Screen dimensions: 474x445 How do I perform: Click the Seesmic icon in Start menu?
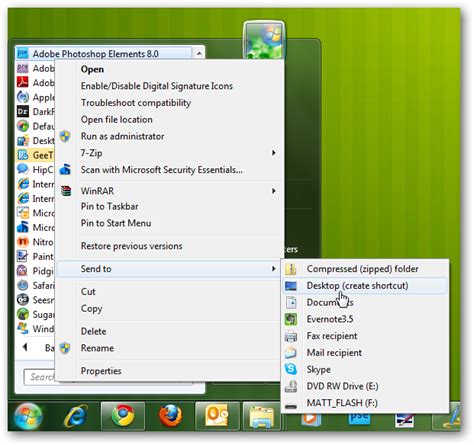coord(22,300)
